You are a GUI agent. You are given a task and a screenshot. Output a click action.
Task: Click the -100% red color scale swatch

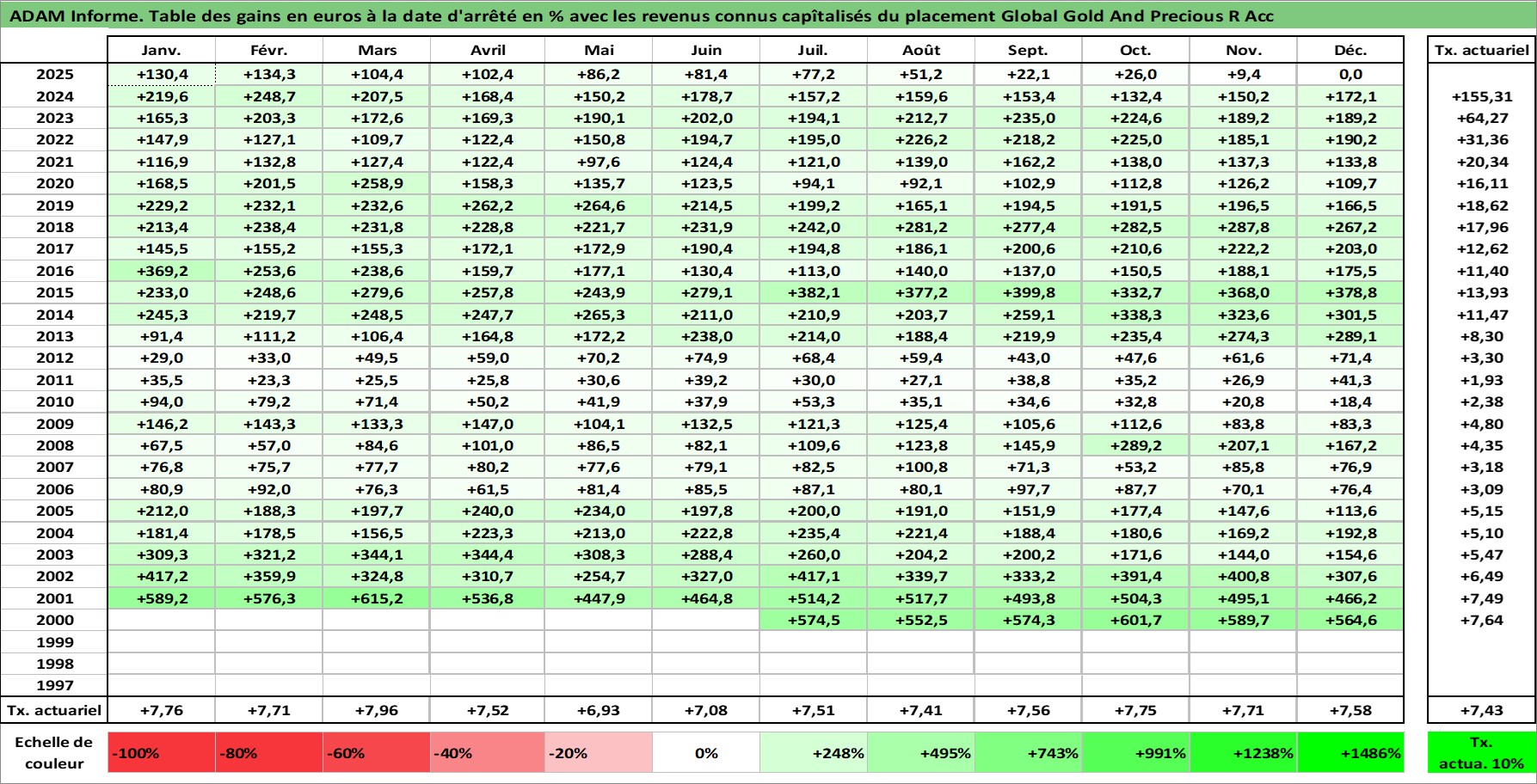162,753
